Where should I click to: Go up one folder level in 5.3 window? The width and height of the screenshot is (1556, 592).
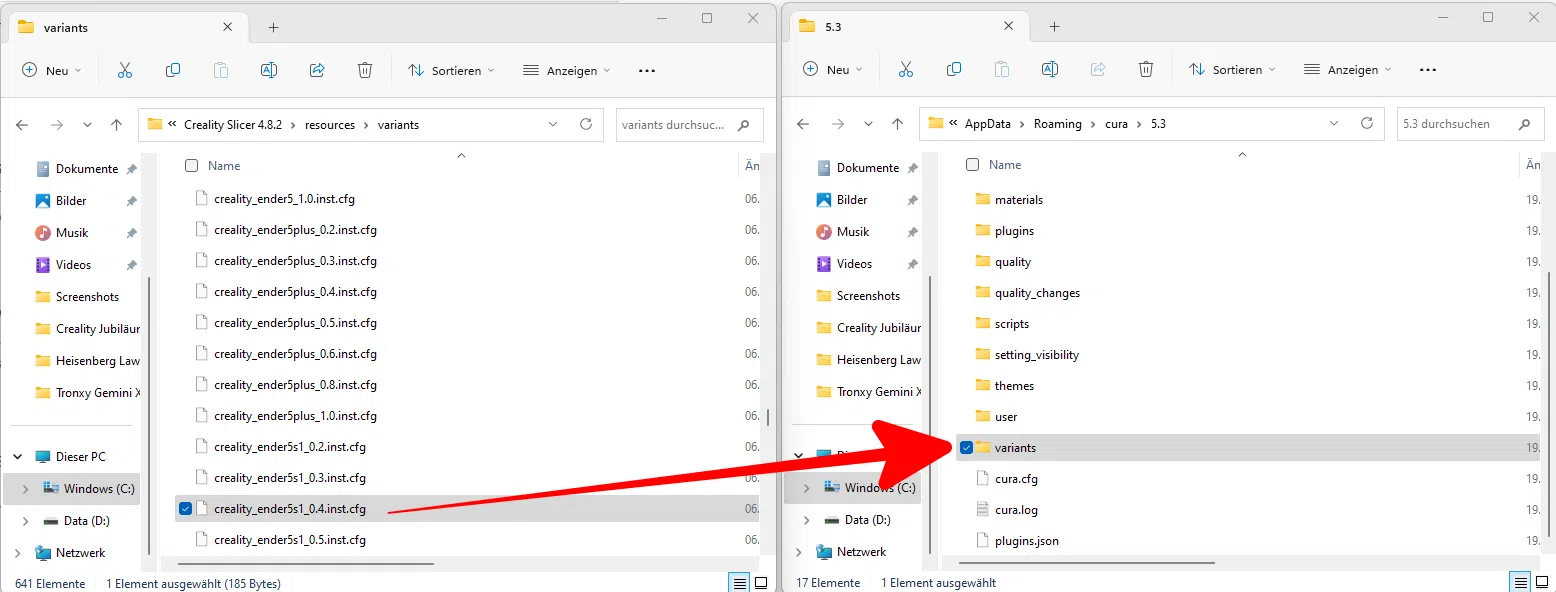click(897, 124)
